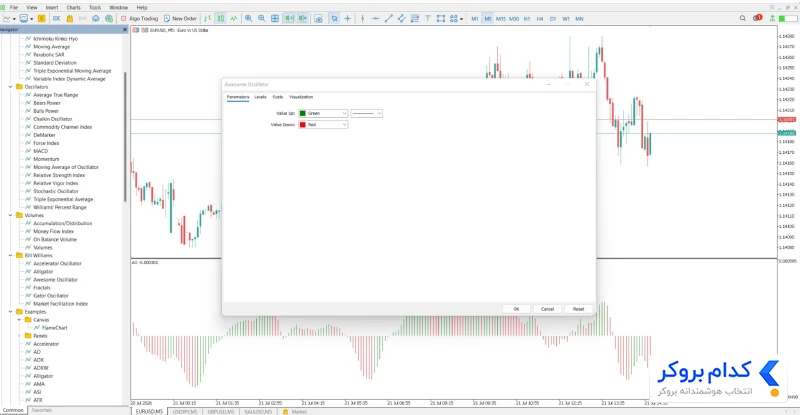Toggle the auto scroll chart icon
This screenshot has height=415, width=800.
pyautogui.click(x=289, y=18)
